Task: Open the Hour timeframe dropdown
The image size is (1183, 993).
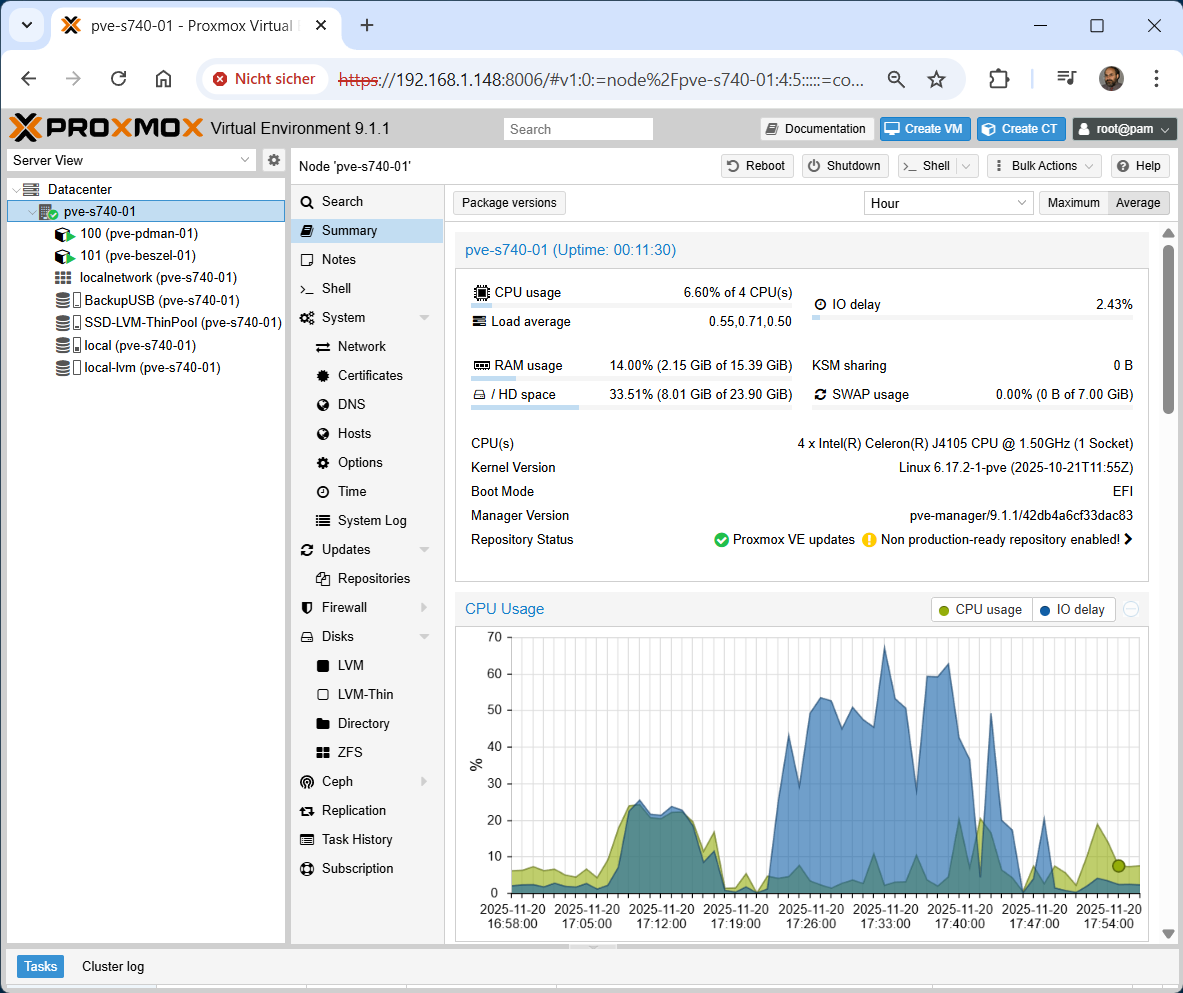Action: (x=947, y=203)
